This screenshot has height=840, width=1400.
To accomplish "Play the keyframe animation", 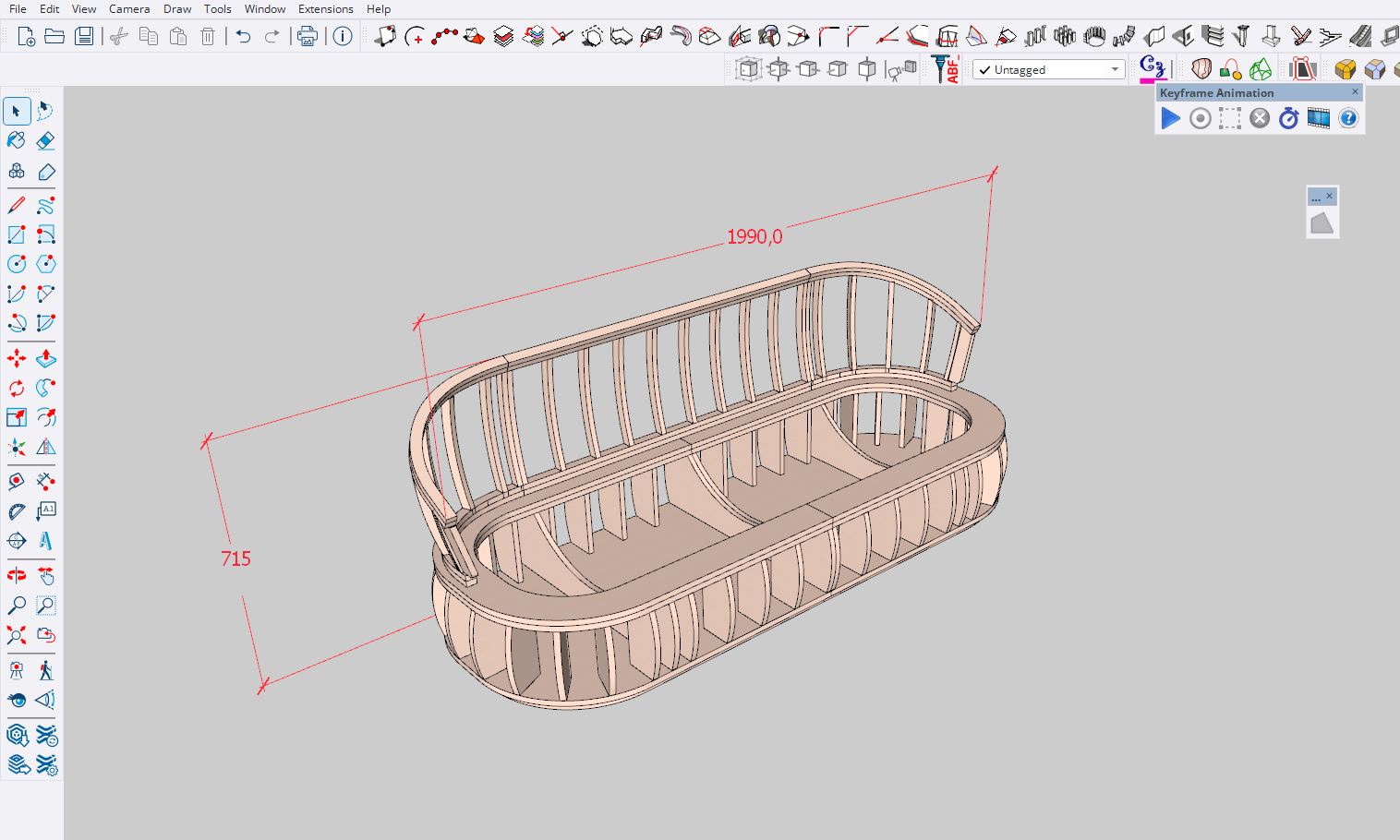I will tap(1170, 118).
